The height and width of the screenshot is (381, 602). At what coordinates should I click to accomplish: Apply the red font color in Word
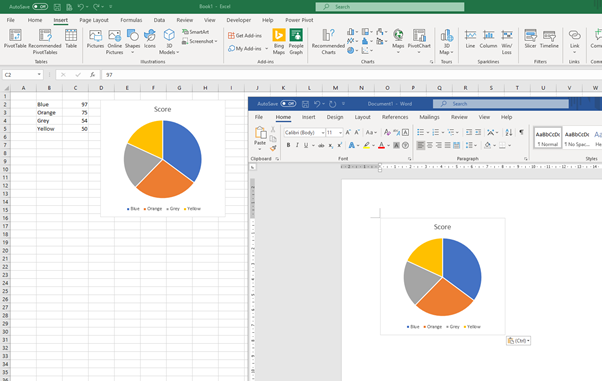[381, 145]
